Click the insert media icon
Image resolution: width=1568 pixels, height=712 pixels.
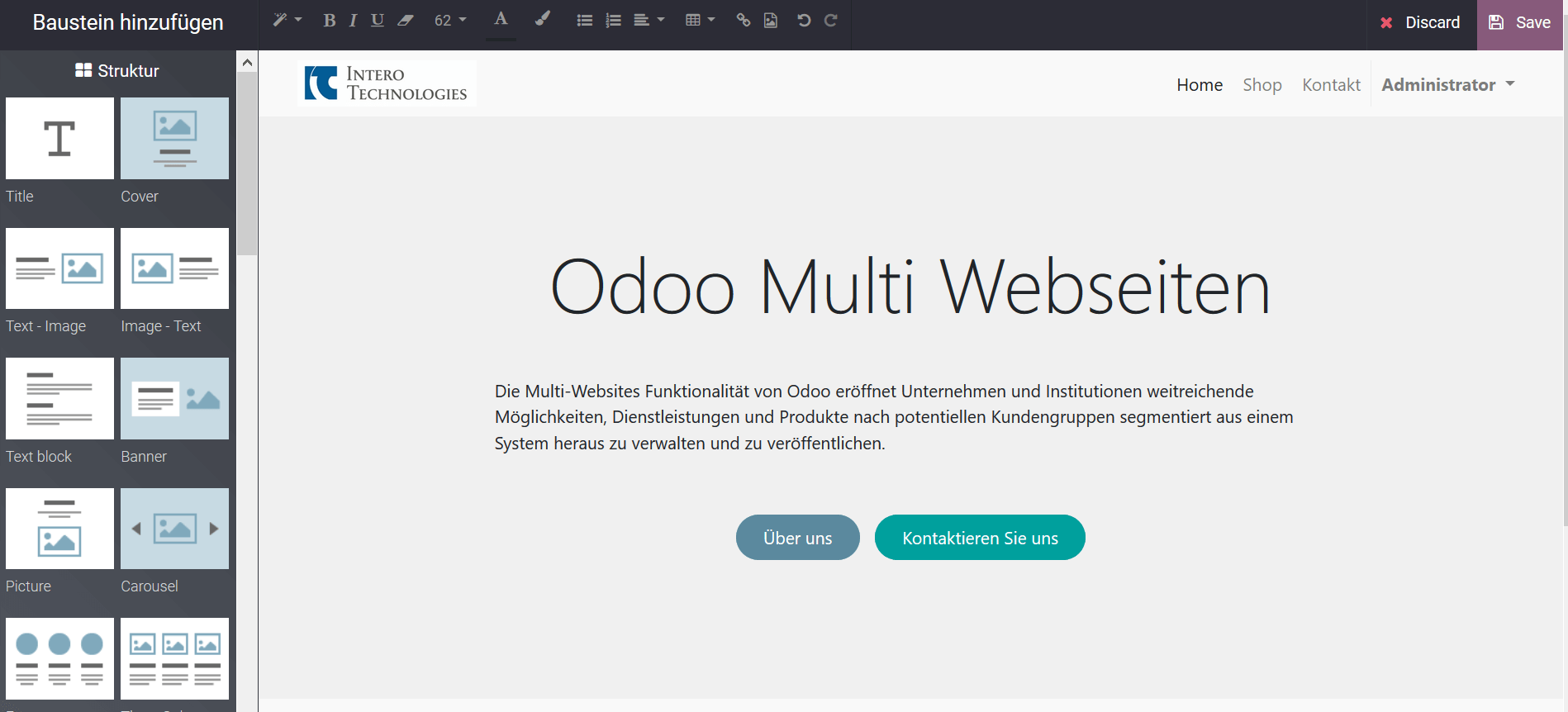coord(771,20)
